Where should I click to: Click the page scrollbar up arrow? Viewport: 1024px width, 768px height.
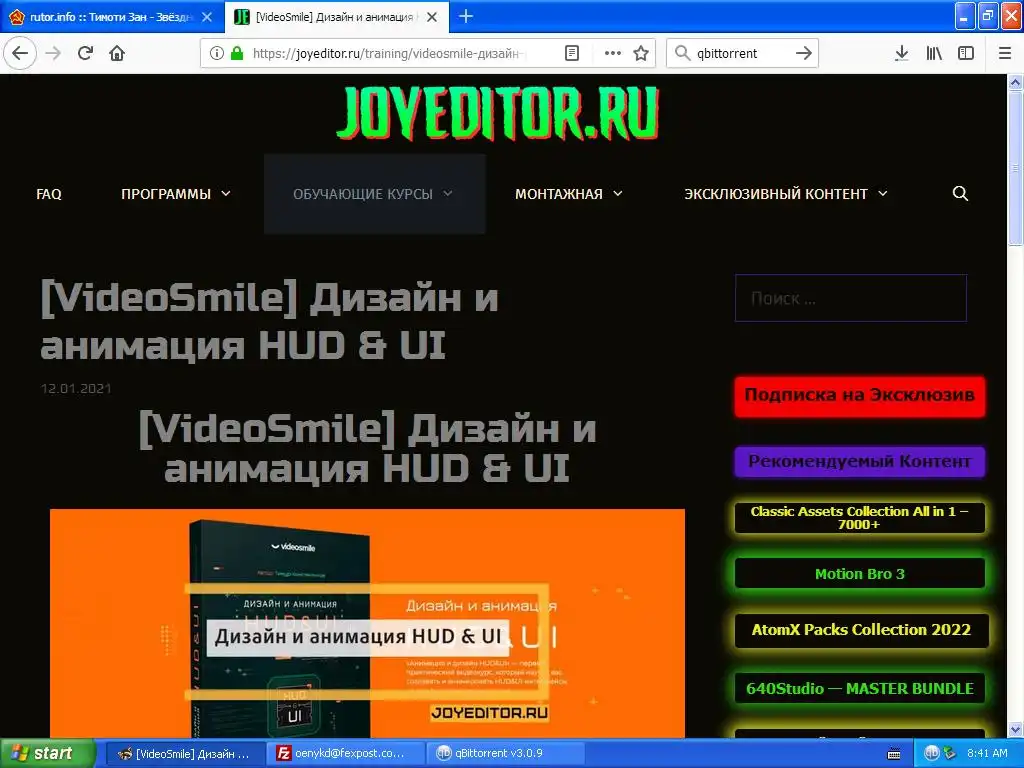[1016, 82]
